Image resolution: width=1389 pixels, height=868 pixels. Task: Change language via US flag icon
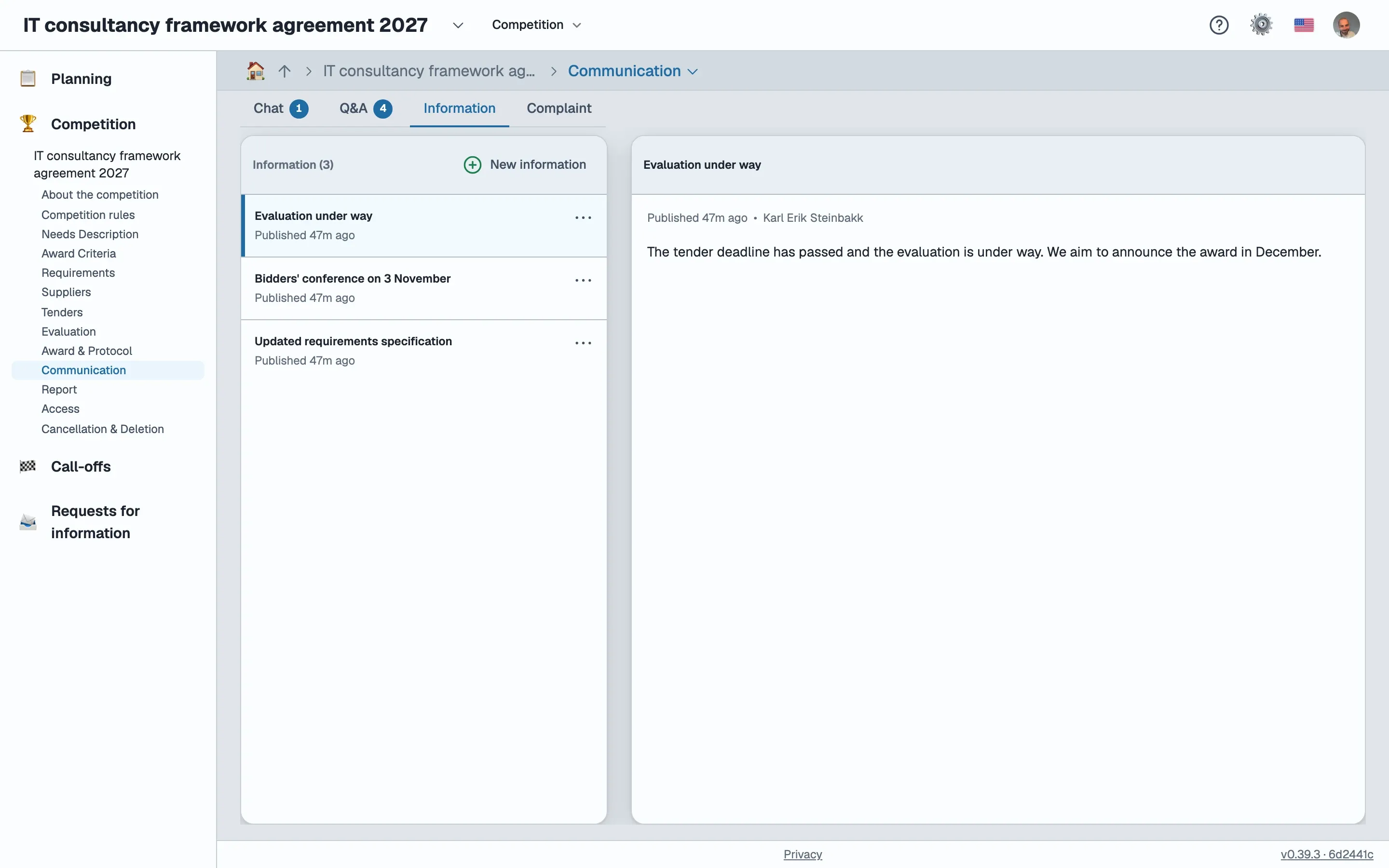point(1304,25)
